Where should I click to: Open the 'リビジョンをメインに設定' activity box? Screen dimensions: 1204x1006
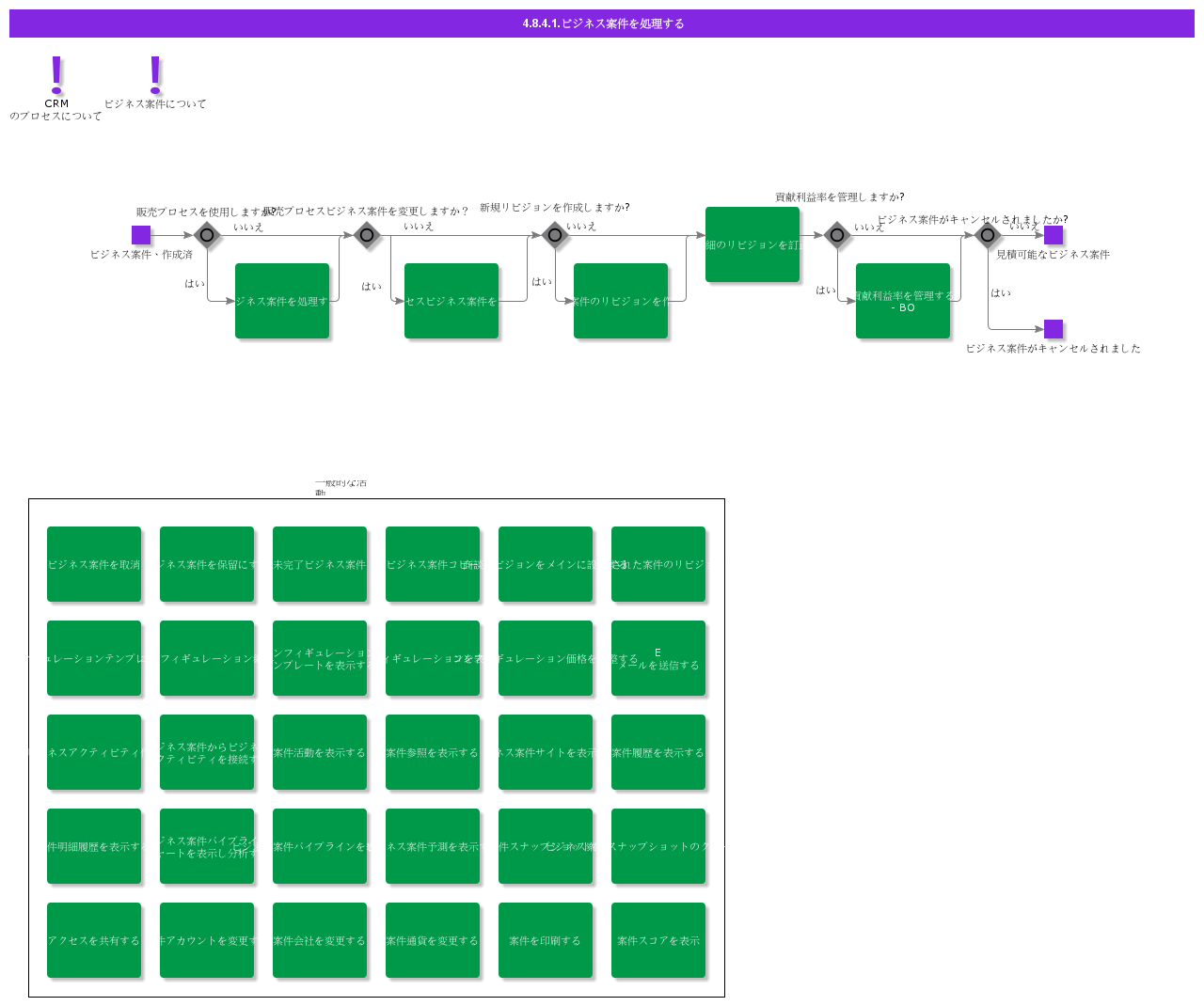click(546, 564)
